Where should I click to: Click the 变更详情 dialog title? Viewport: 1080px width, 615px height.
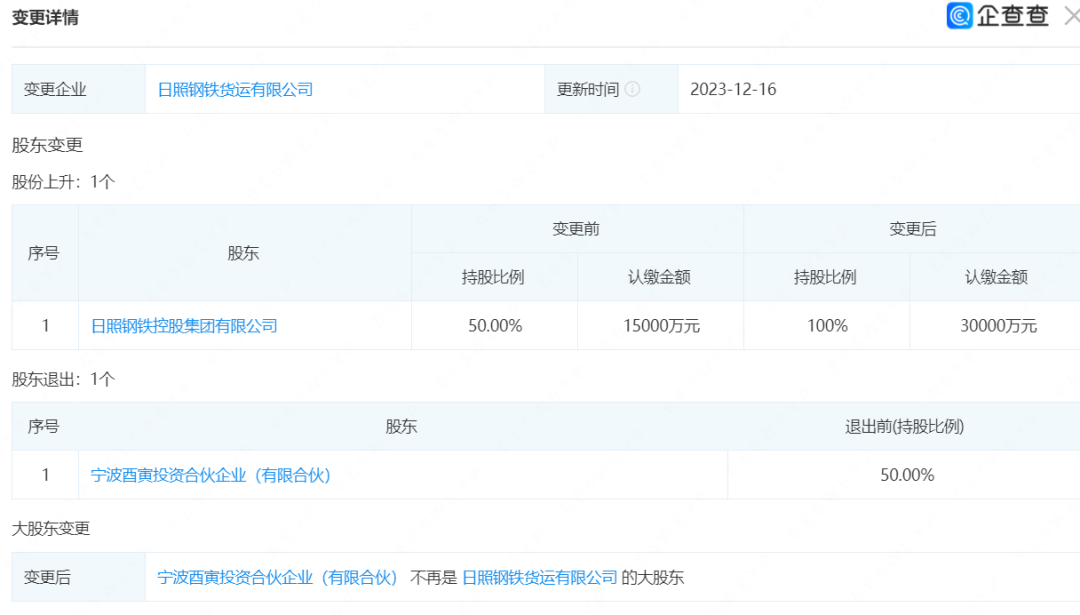tap(45, 18)
